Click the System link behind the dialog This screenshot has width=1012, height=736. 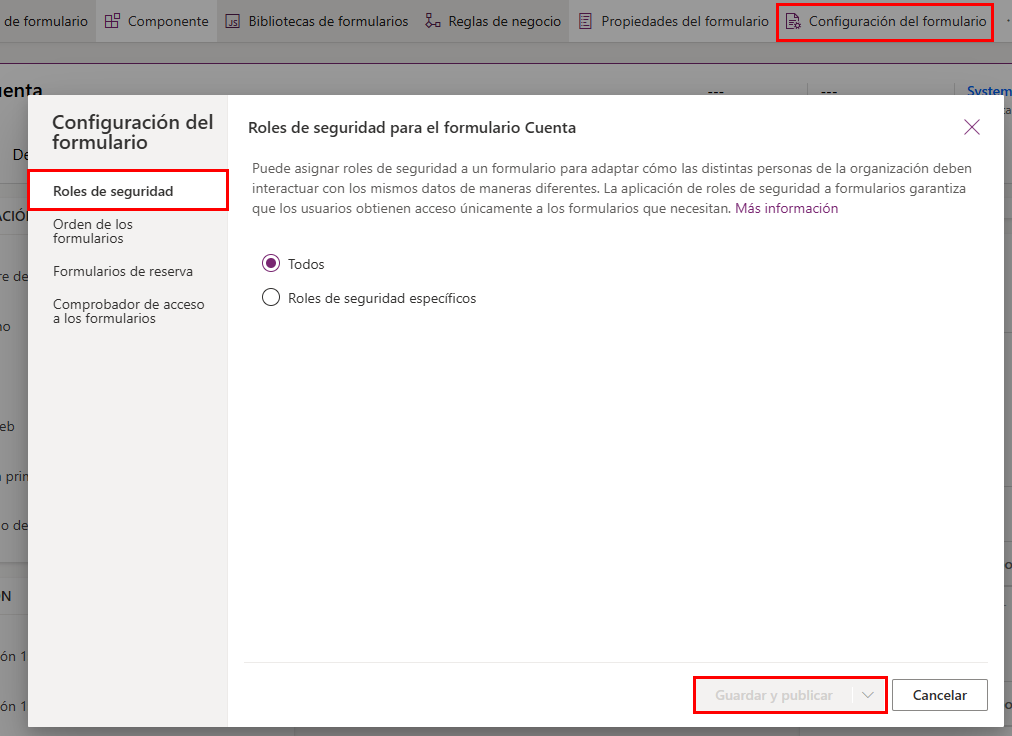[x=989, y=91]
